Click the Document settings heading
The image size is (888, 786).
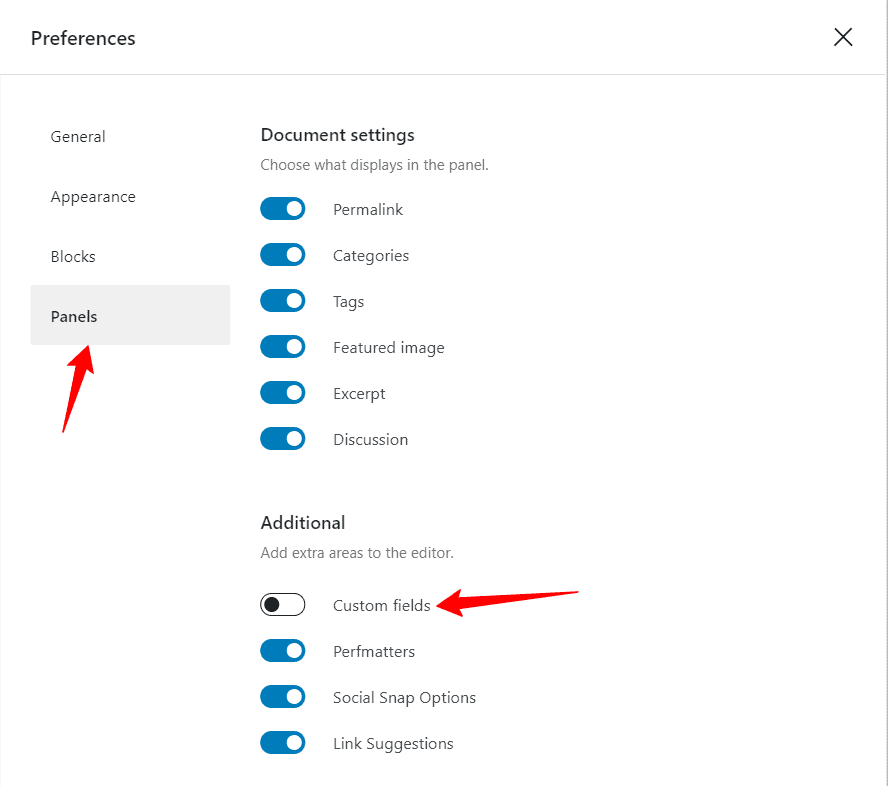point(338,135)
